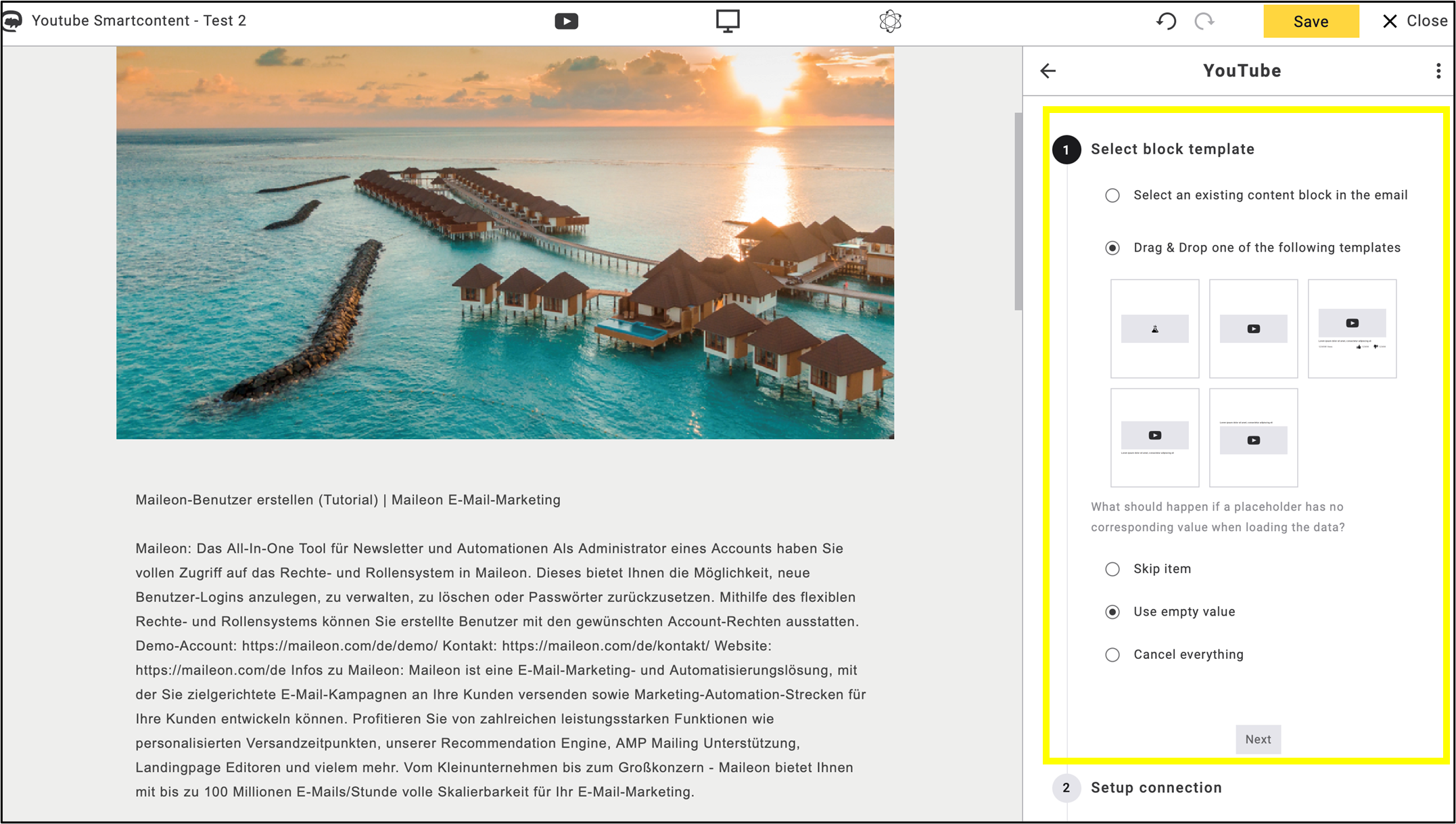Select the Skip item option

(1112, 569)
